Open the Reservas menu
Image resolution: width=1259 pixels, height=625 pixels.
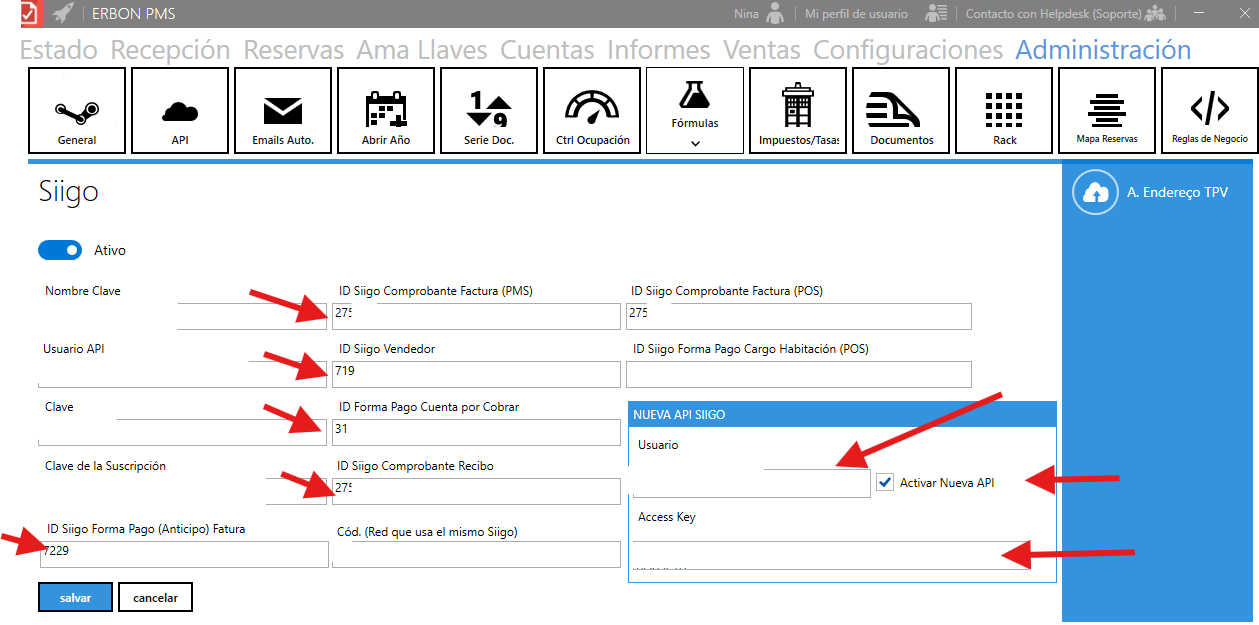(294, 50)
